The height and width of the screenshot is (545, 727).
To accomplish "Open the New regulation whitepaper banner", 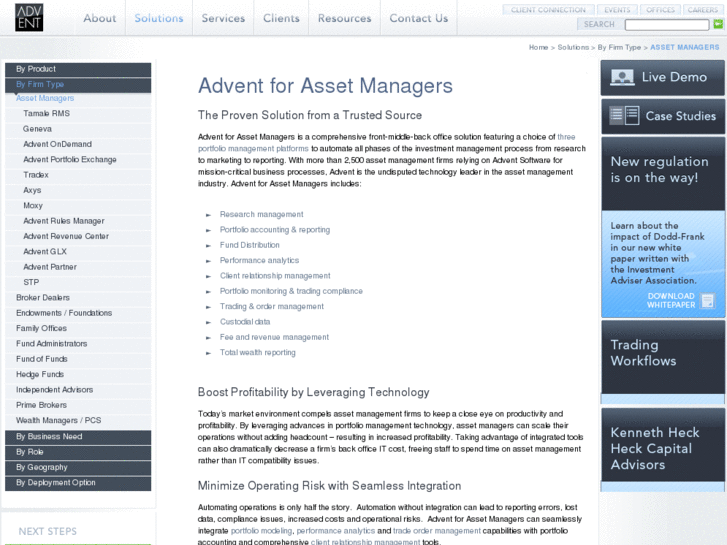I will 663,227.
